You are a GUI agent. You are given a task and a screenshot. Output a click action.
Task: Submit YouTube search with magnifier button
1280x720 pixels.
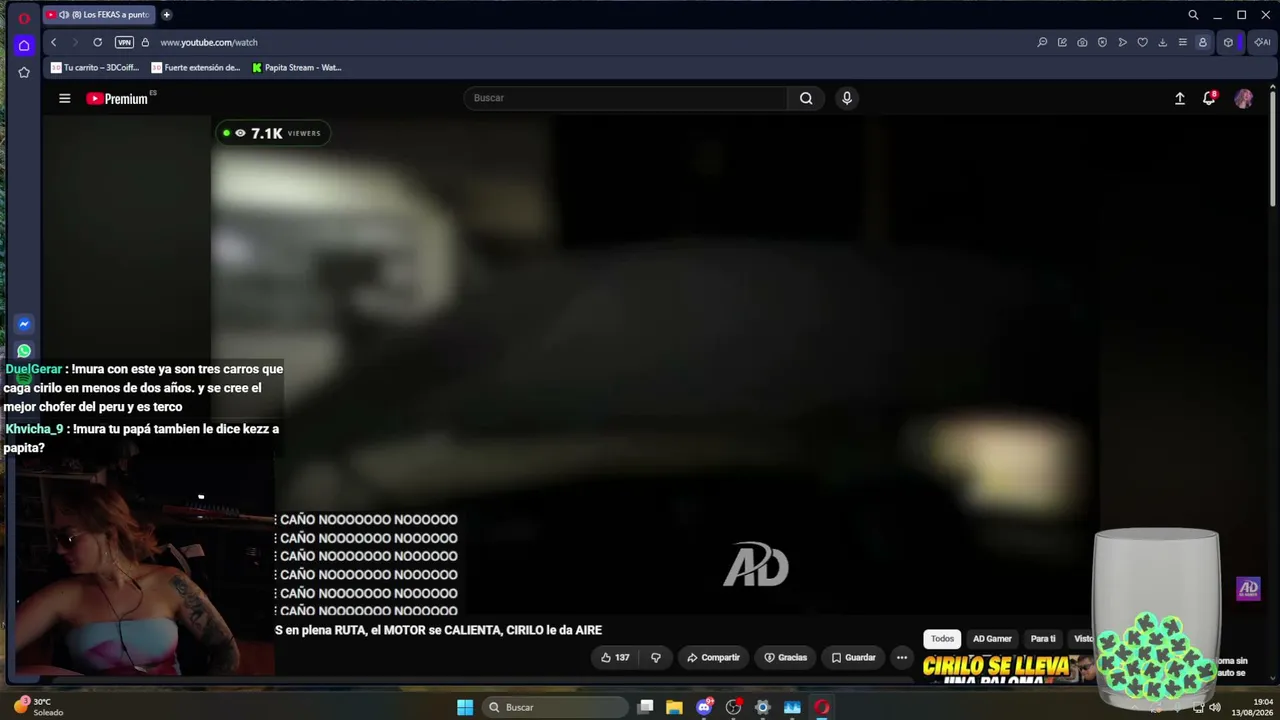[806, 98]
